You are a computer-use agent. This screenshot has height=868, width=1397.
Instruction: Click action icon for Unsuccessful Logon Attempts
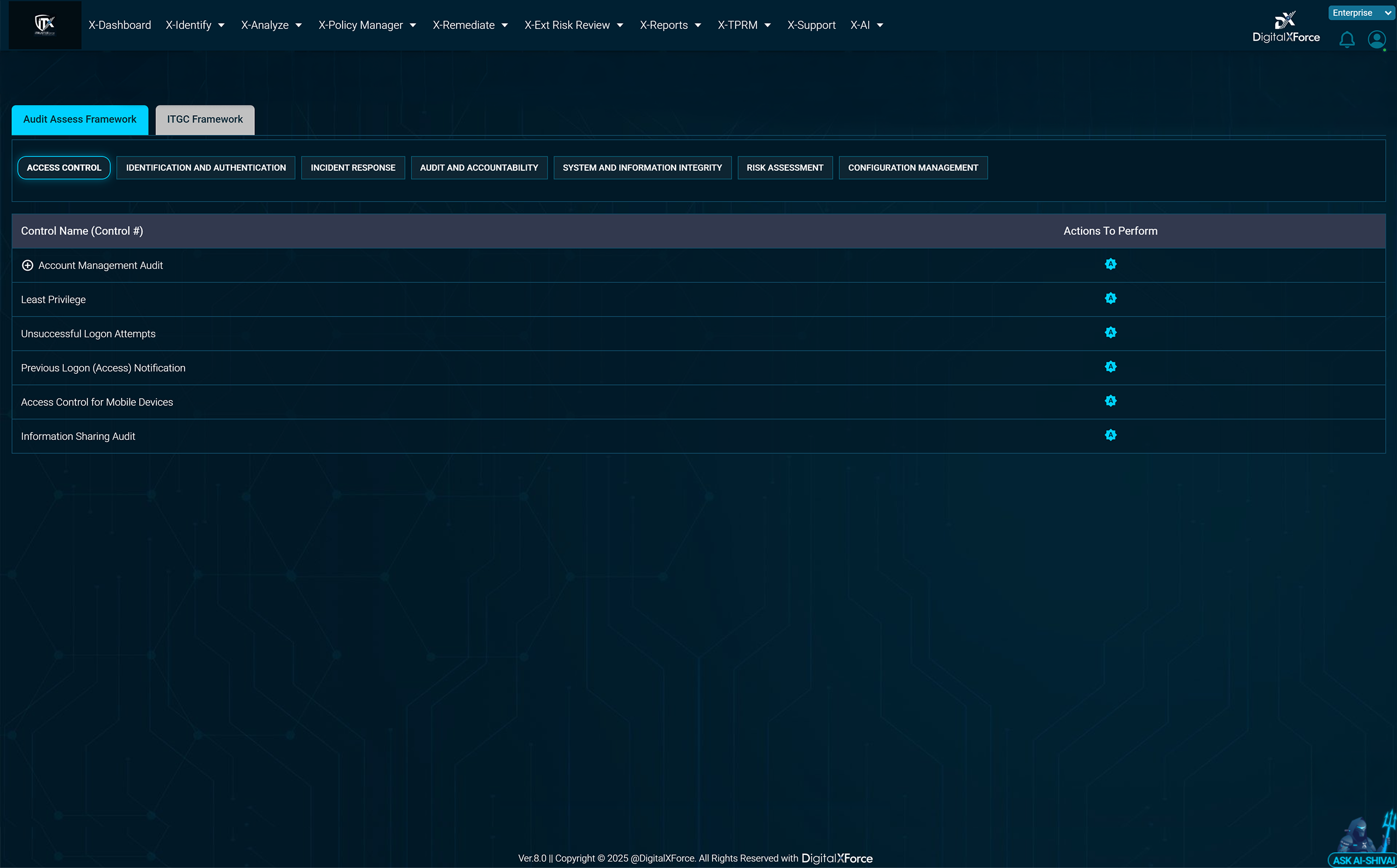click(1110, 332)
